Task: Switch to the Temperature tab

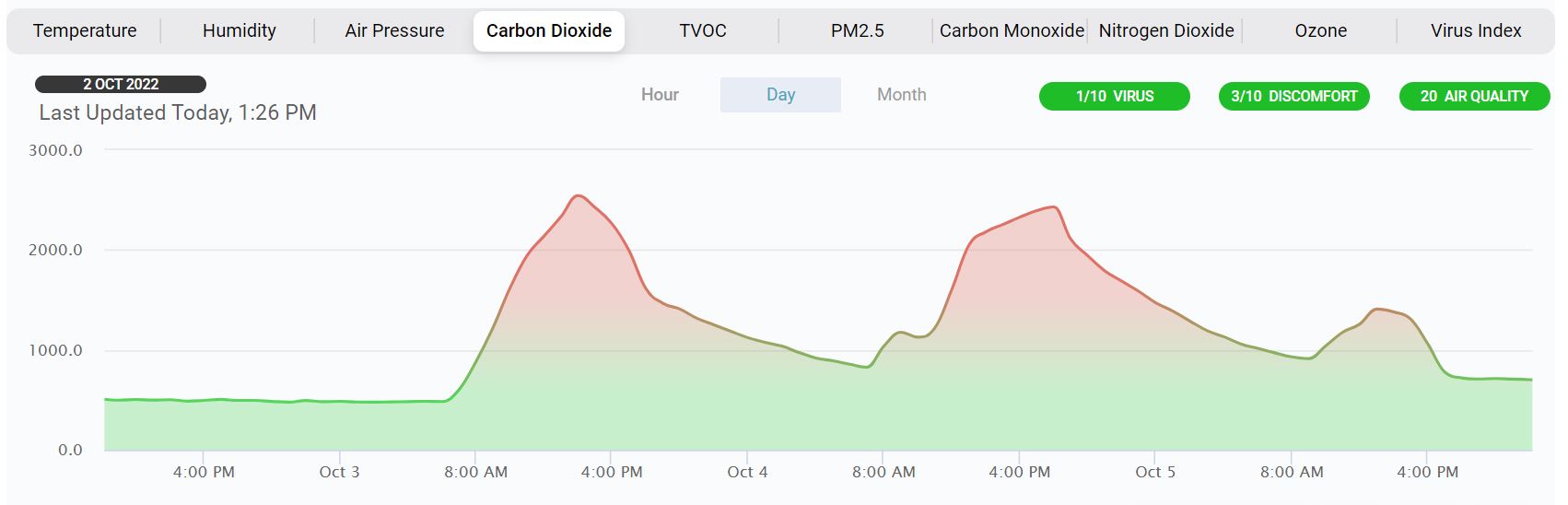Action: point(85,30)
